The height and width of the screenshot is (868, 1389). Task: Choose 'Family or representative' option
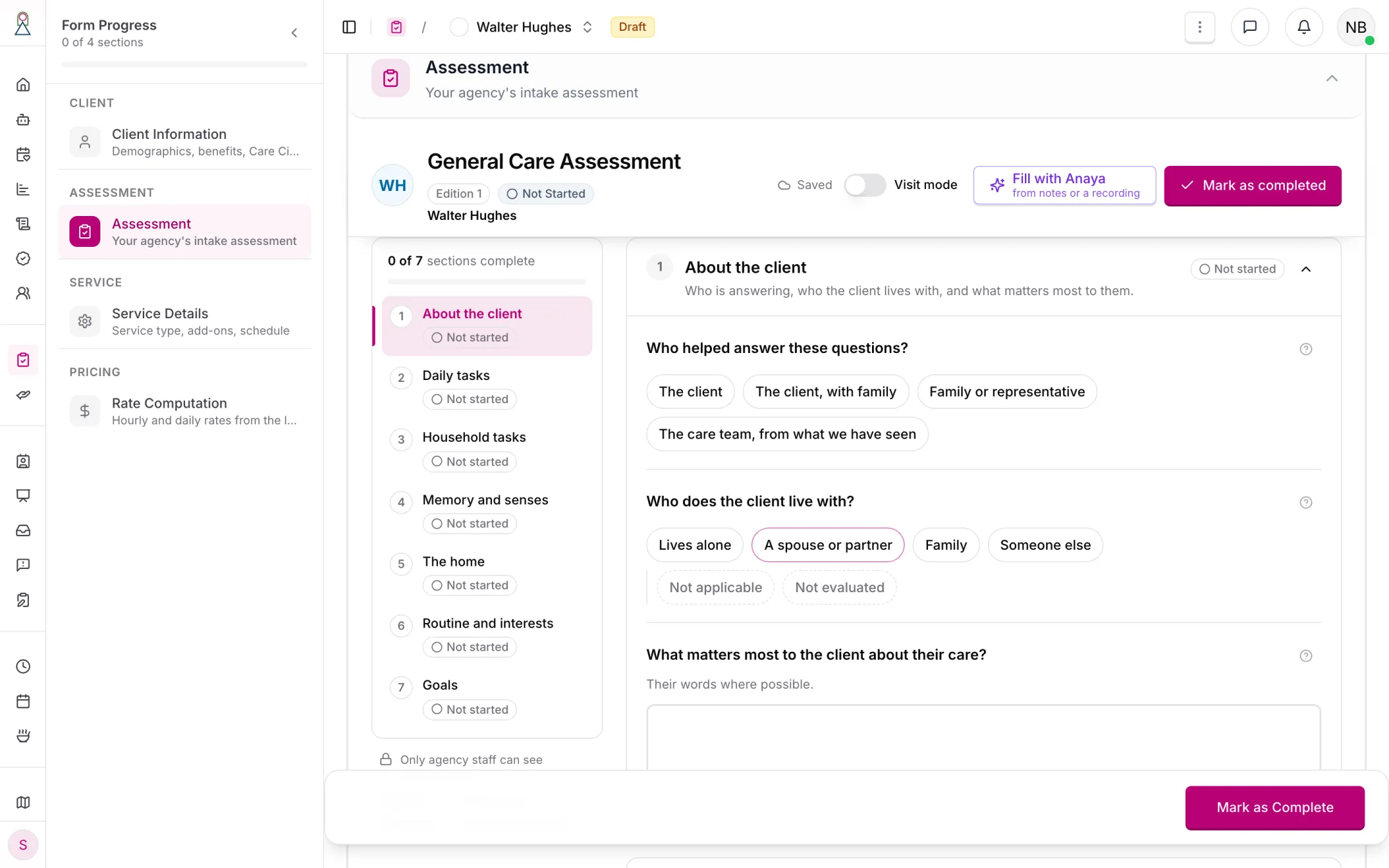1006,392
